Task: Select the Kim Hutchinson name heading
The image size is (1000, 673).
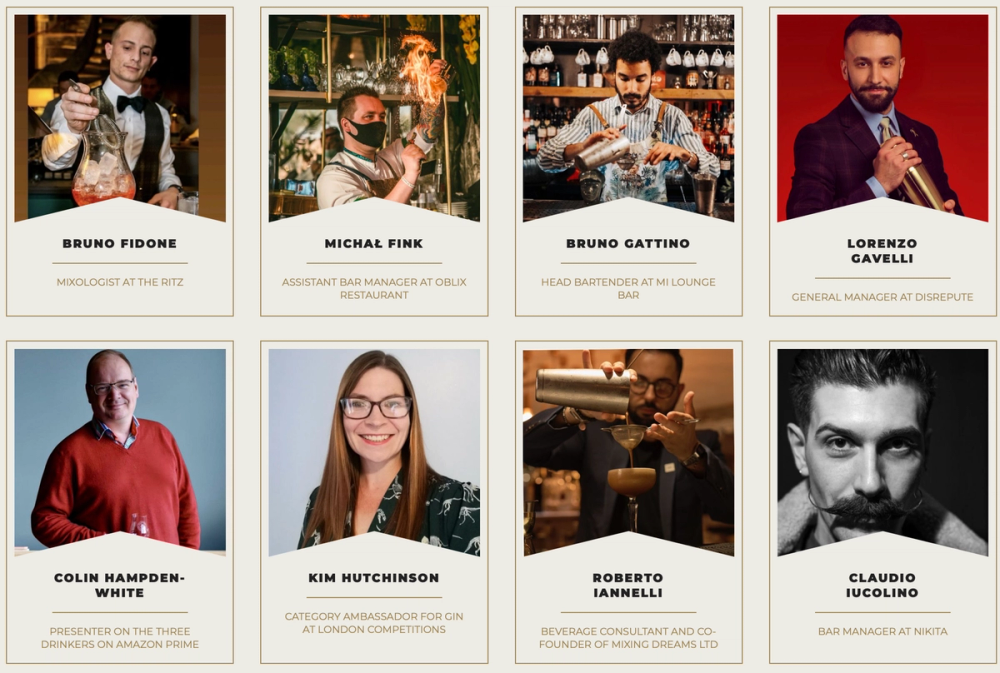Action: pos(374,577)
